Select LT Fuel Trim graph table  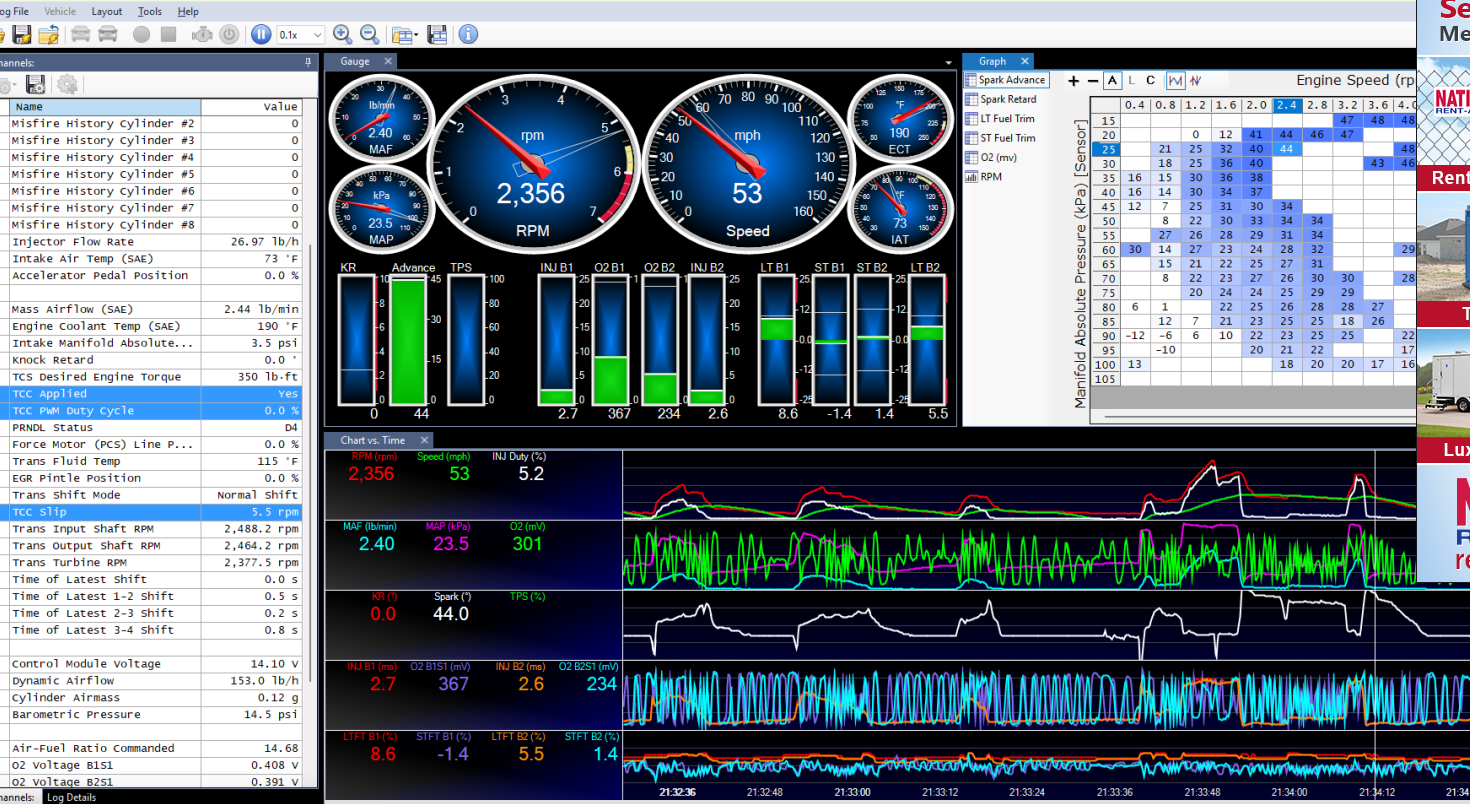pyautogui.click(x=1000, y=119)
